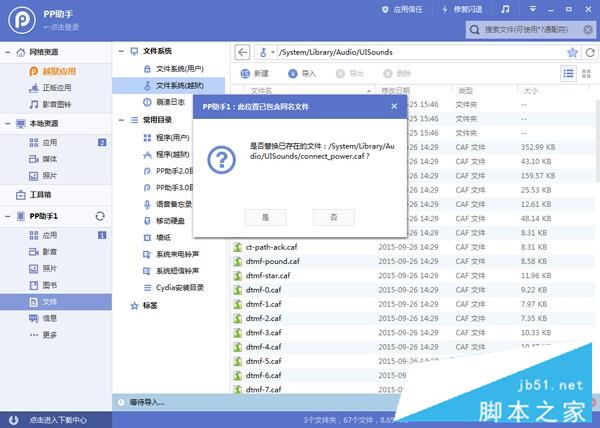Select file dtmf-star.caf

click(x=268, y=275)
